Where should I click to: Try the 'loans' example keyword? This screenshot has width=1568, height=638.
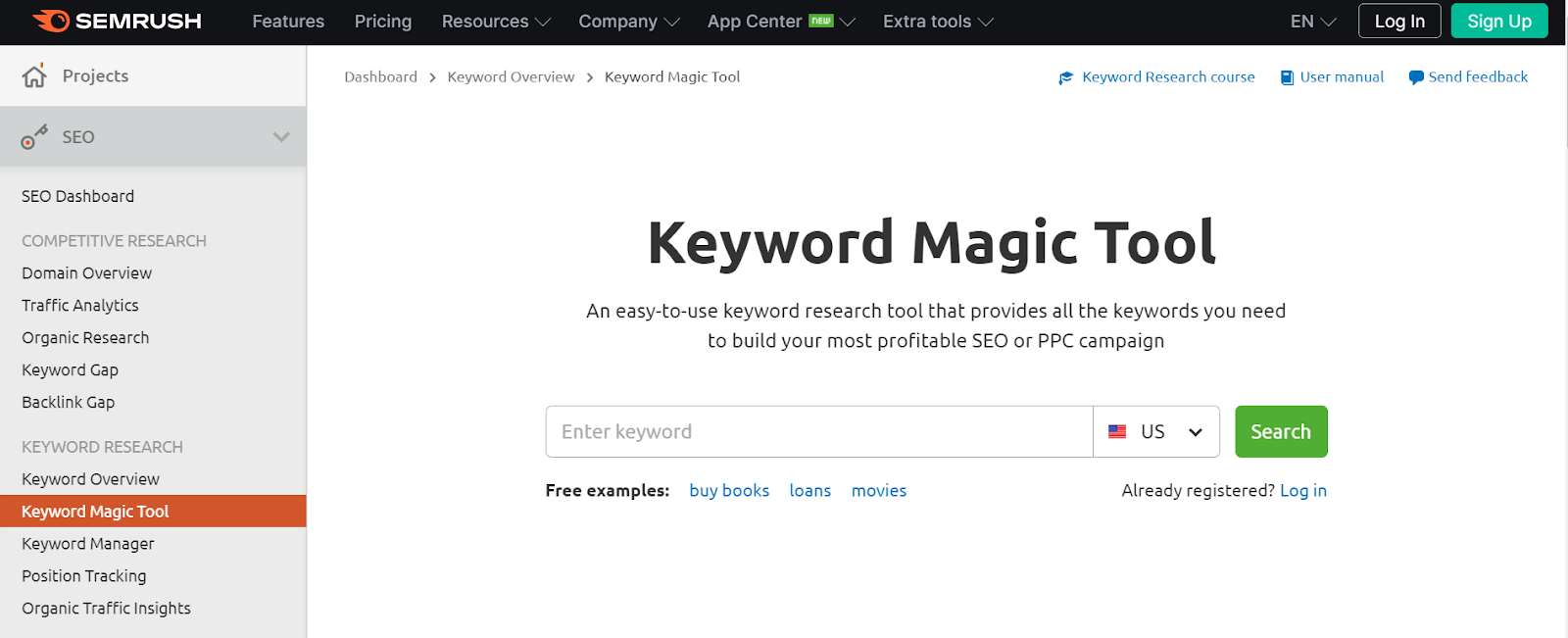click(x=810, y=491)
